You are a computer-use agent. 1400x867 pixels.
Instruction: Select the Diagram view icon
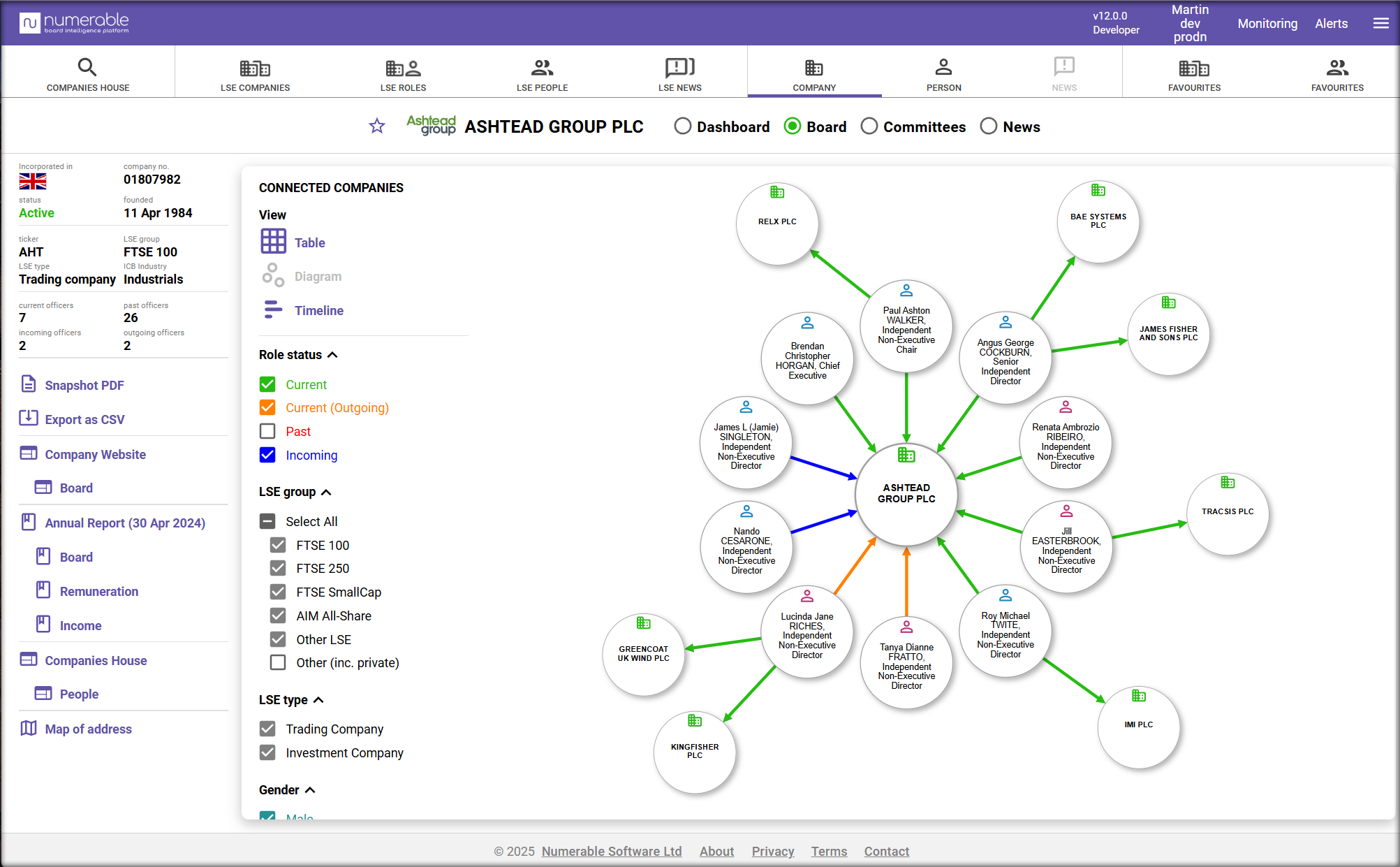(x=273, y=275)
